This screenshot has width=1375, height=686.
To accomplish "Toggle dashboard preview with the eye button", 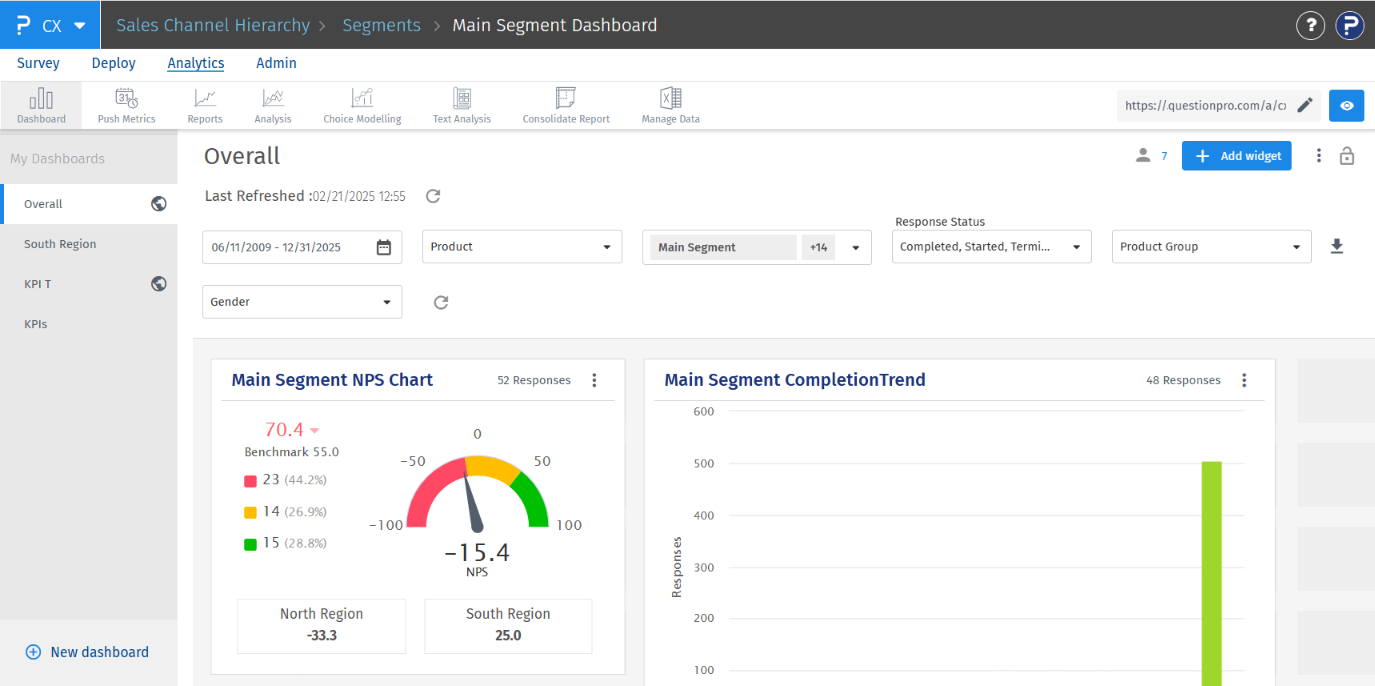I will [1346, 105].
